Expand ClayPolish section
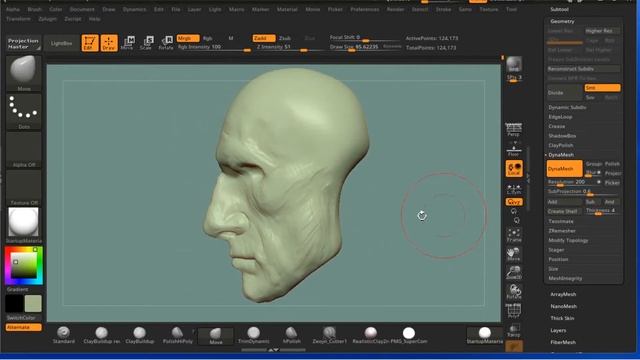Viewport: 640px width, 360px height. [x=561, y=145]
